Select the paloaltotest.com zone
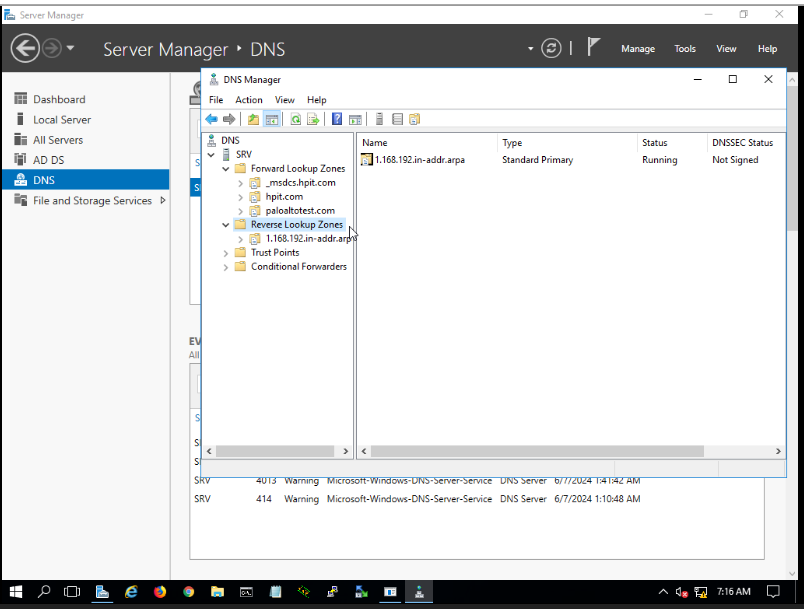 (300, 211)
